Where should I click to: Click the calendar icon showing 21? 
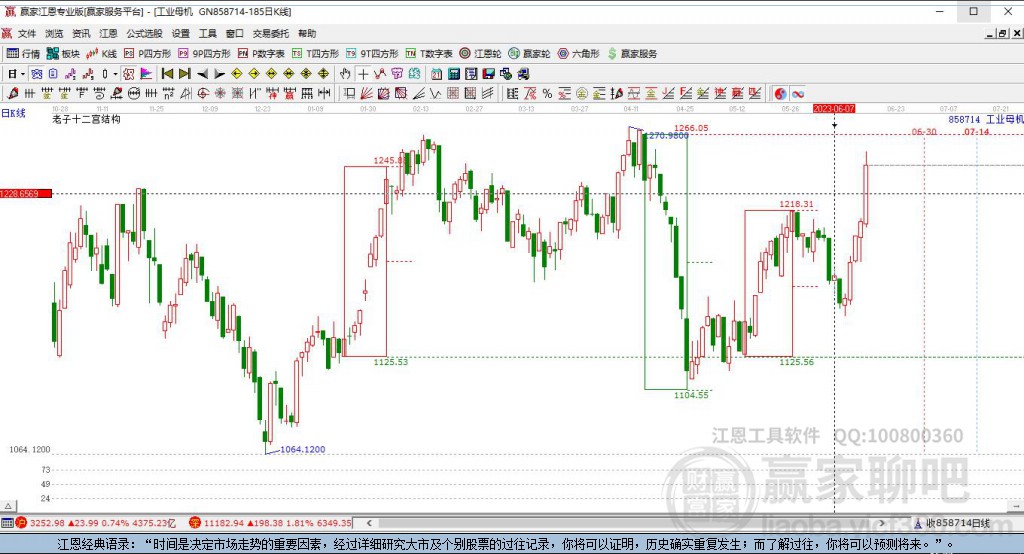(x=436, y=74)
